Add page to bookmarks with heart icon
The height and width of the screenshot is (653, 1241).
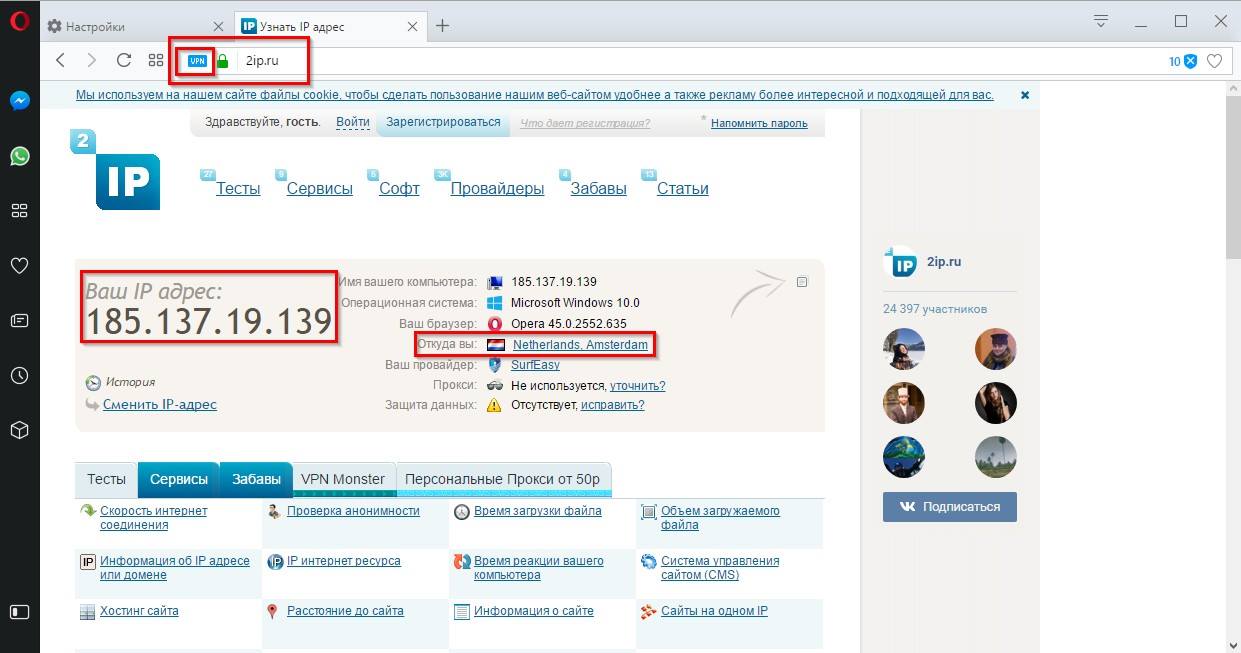[1215, 61]
